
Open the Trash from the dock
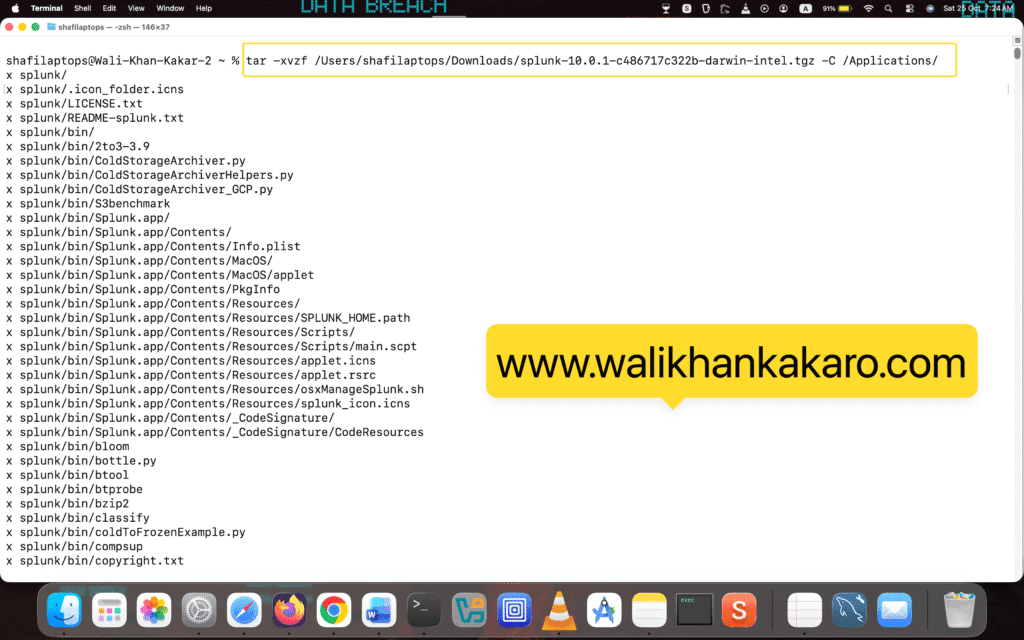959,610
